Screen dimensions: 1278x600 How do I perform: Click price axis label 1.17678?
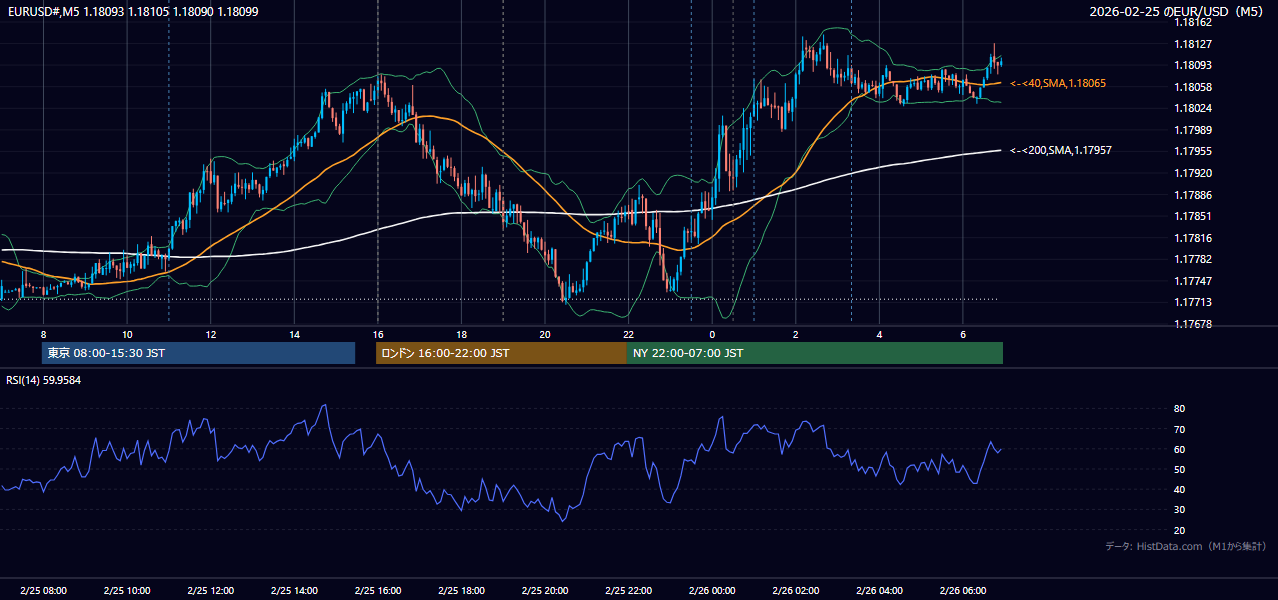click(1194, 324)
